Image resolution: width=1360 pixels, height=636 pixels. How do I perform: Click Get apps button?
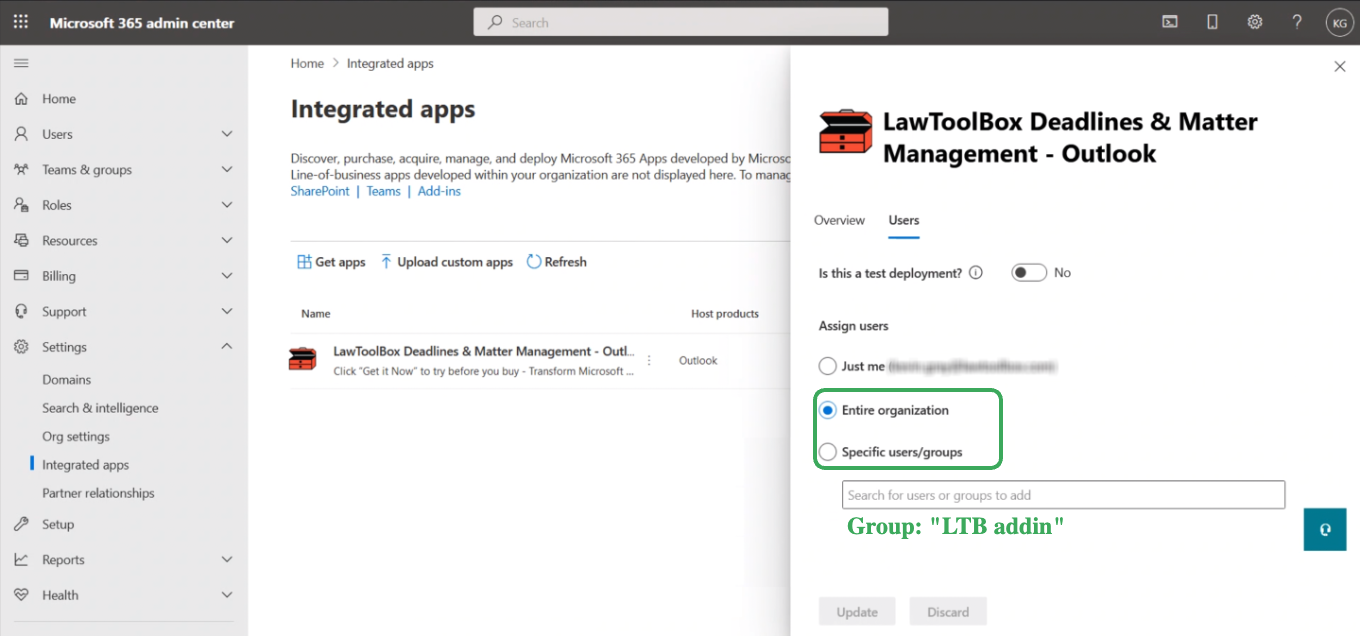click(331, 262)
